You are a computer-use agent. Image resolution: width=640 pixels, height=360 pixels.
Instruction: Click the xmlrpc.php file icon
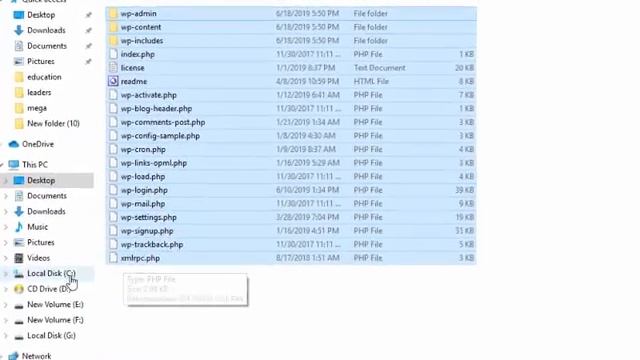pyautogui.click(x=113, y=258)
